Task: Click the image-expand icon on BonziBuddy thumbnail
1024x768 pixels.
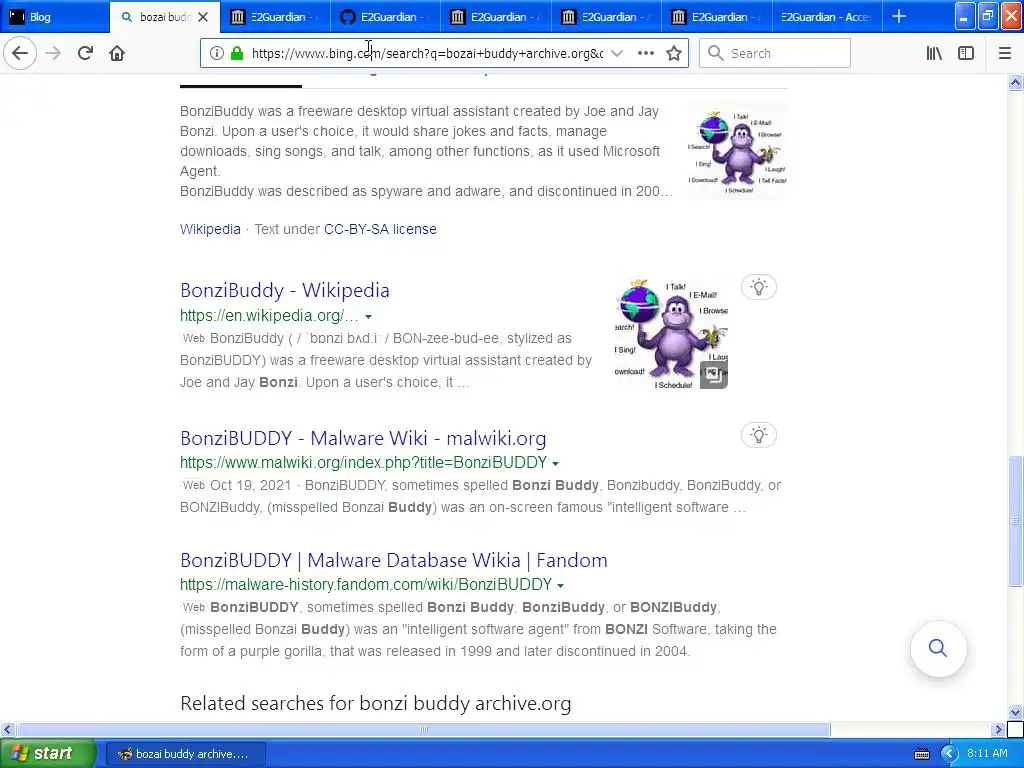Action: [x=714, y=375]
